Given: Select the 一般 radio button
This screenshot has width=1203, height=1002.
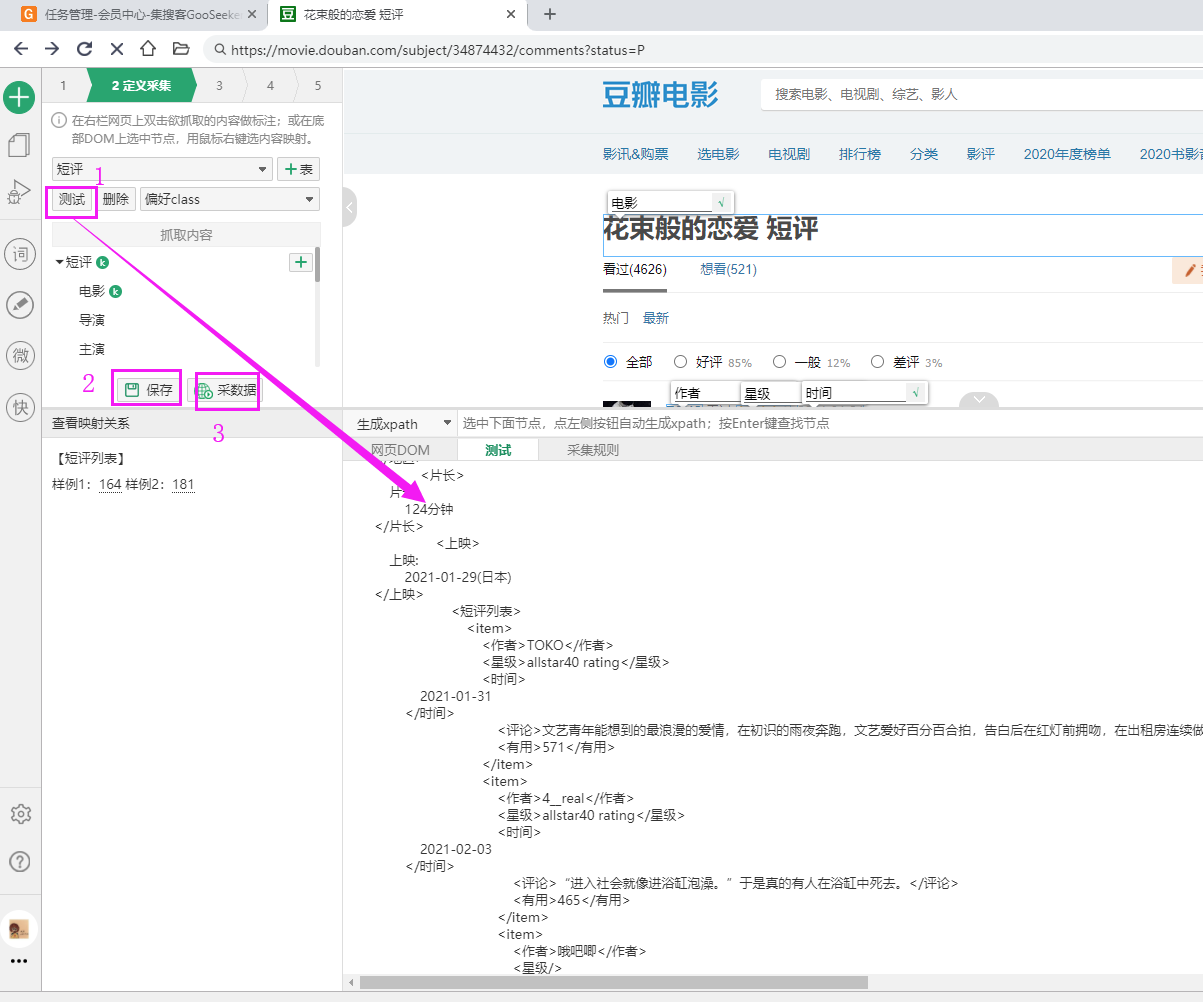Looking at the screenshot, I should click(780, 362).
